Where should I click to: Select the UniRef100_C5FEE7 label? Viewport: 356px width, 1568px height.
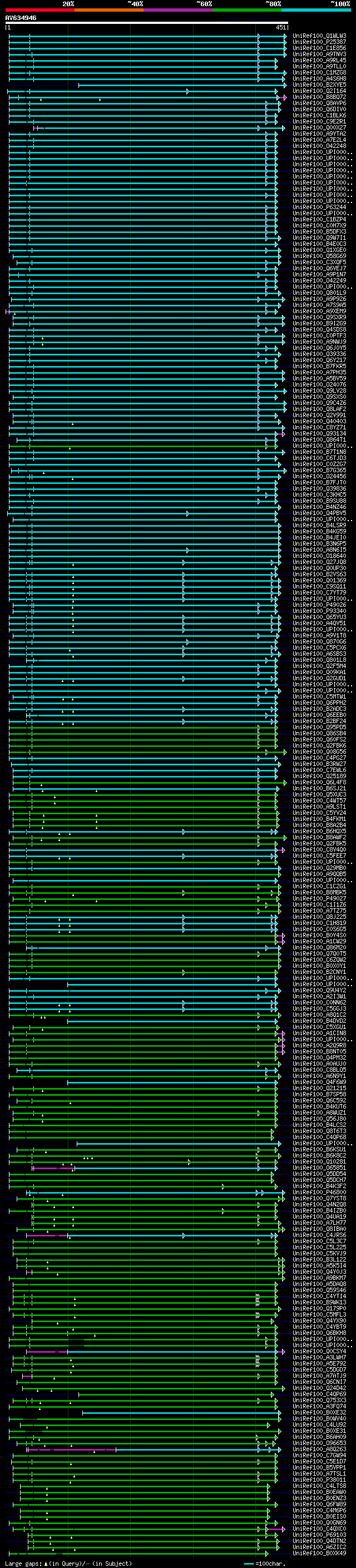pos(319,856)
